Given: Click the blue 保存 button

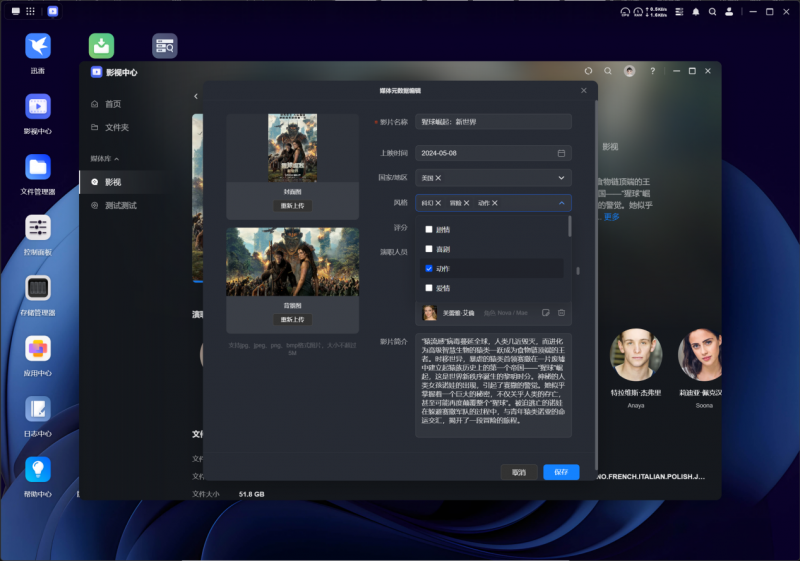Looking at the screenshot, I should pyautogui.click(x=561, y=472).
